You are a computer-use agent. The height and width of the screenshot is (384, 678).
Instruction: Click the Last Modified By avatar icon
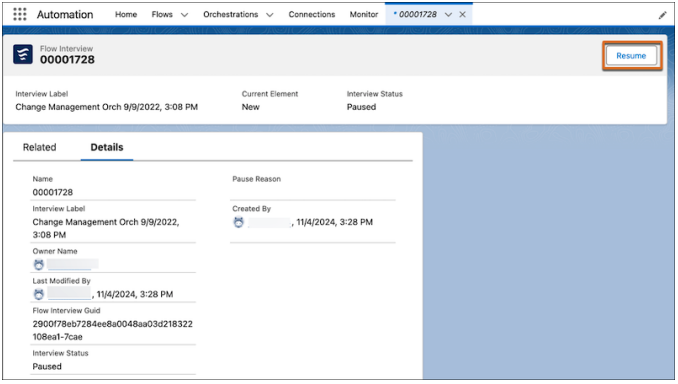(x=39, y=294)
